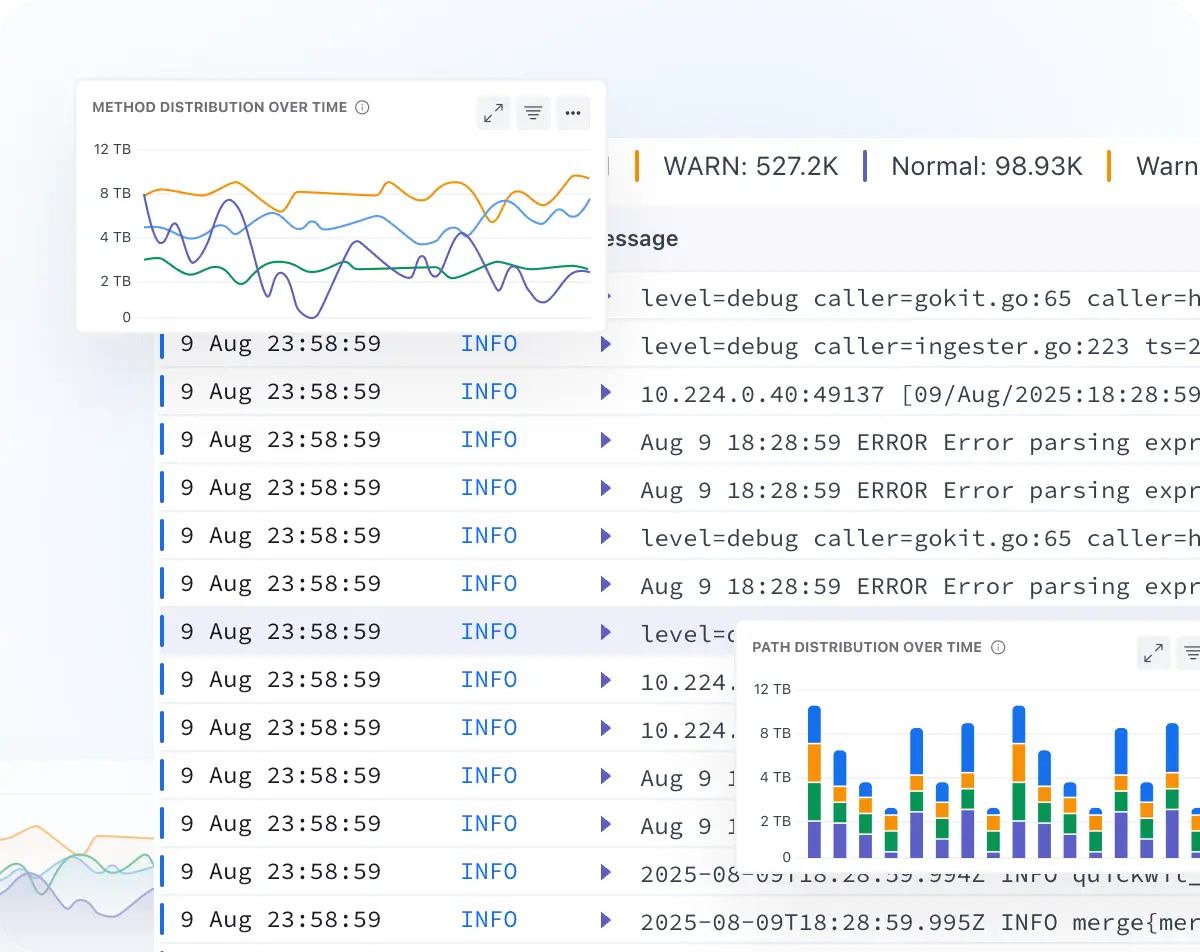The image size is (1200, 952).
Task: Click the first stacked bar in Path Distribution
Action: coord(814,780)
